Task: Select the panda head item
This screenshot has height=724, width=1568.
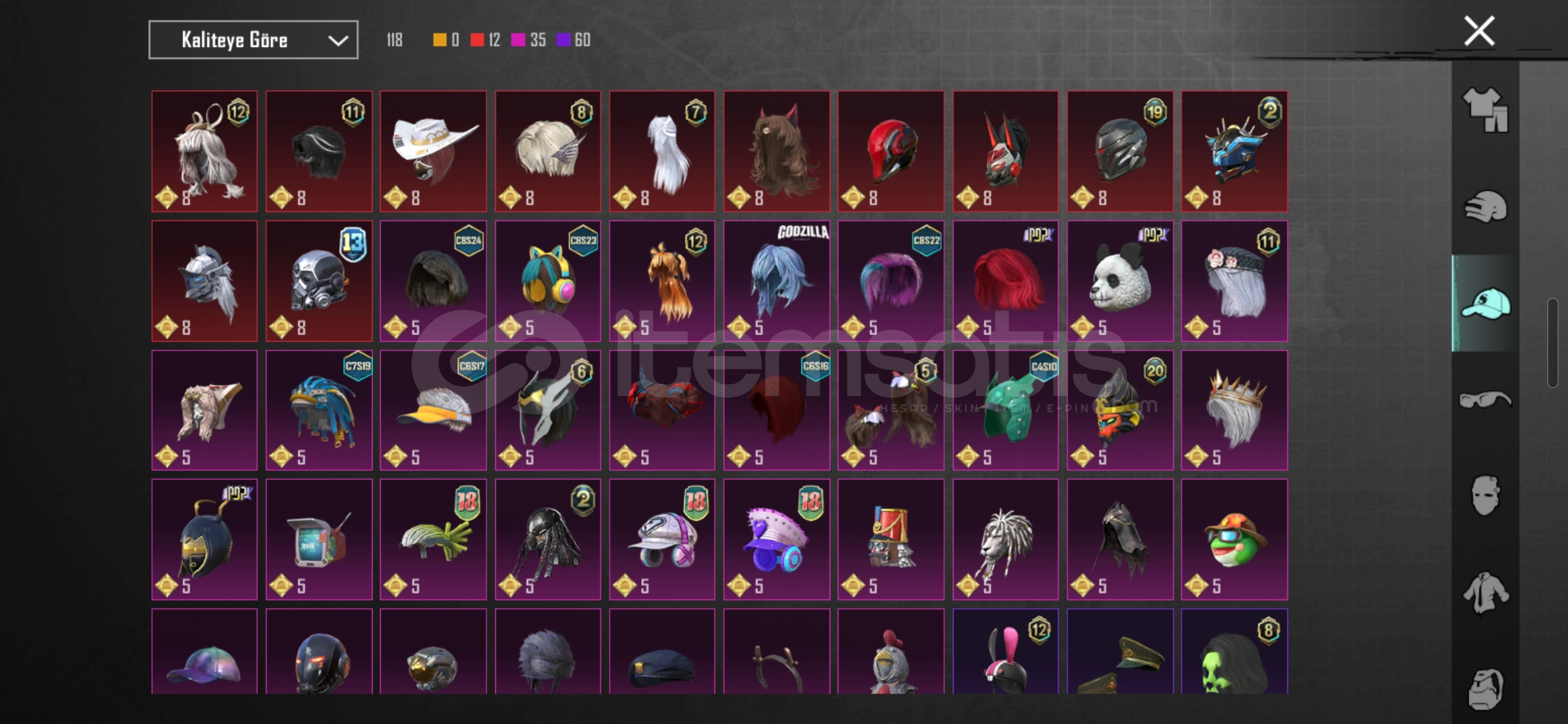Action: tap(1120, 281)
